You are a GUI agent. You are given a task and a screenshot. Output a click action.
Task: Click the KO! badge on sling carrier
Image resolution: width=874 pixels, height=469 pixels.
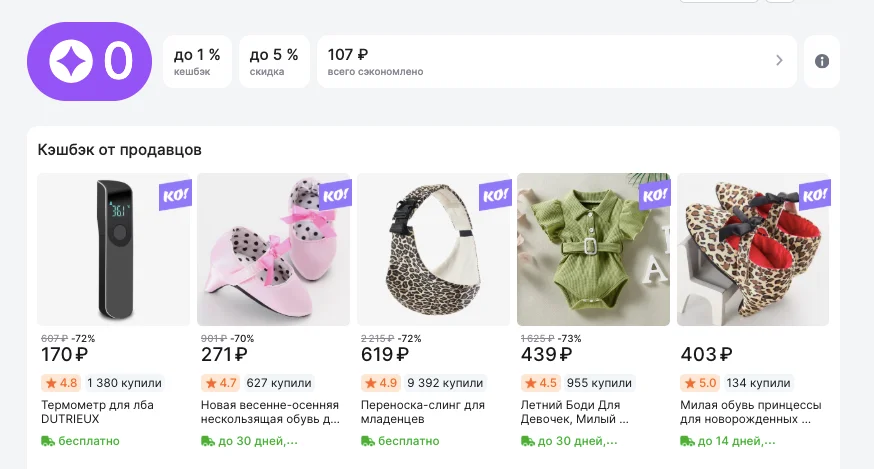pyautogui.click(x=495, y=195)
